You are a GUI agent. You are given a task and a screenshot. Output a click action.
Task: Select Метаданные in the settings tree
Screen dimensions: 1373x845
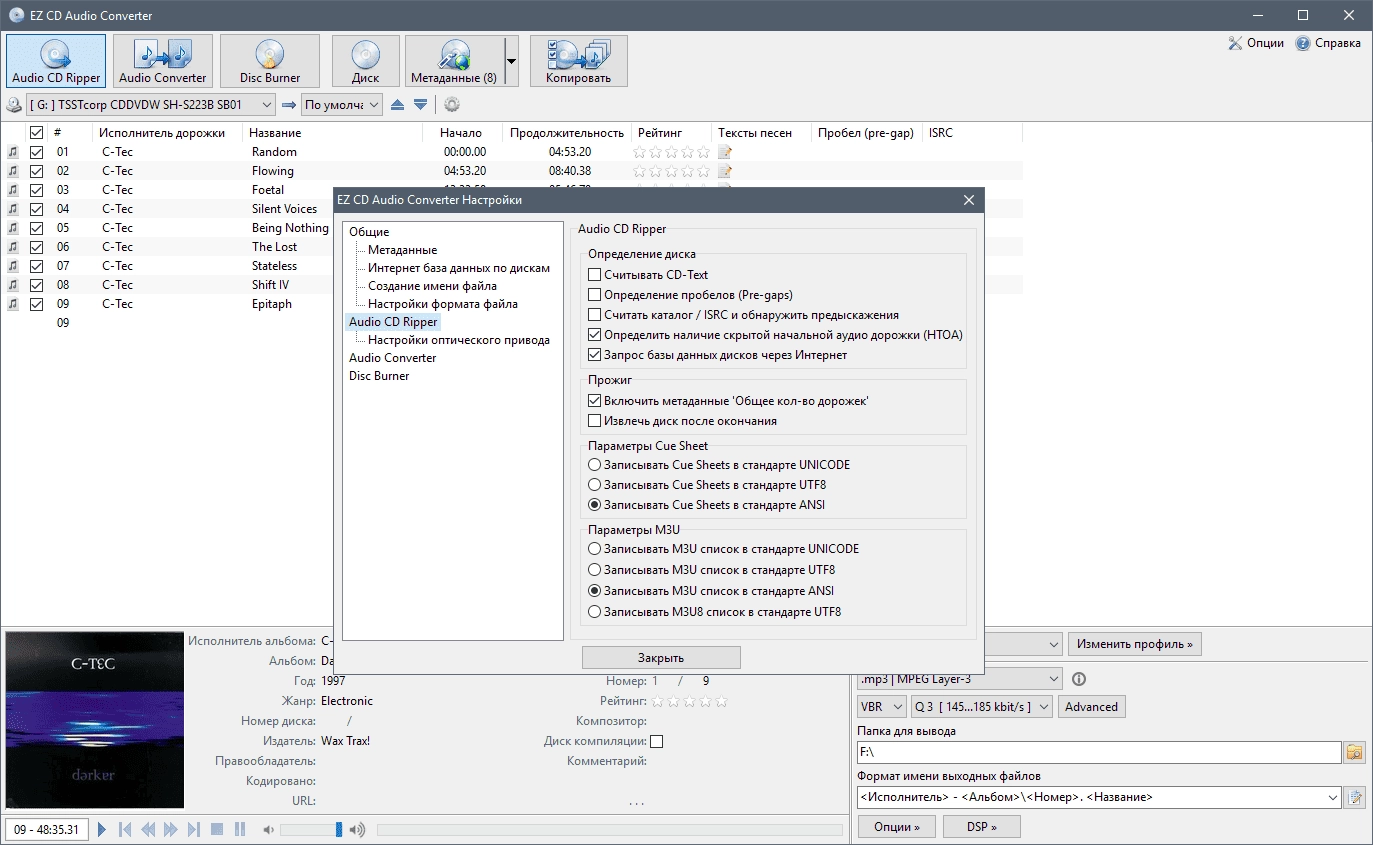402,250
